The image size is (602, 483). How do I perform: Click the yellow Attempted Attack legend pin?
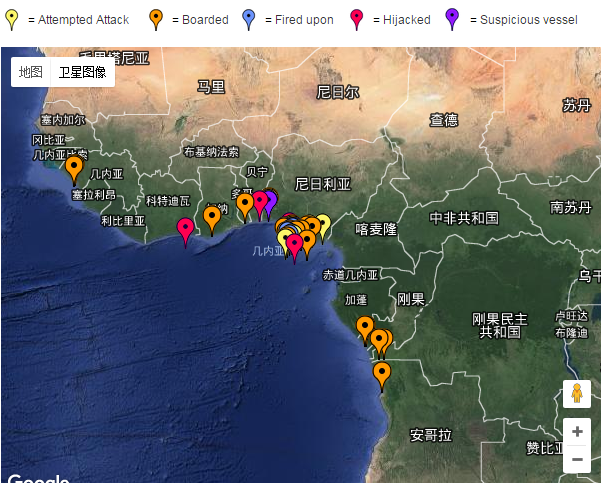tap(12, 19)
